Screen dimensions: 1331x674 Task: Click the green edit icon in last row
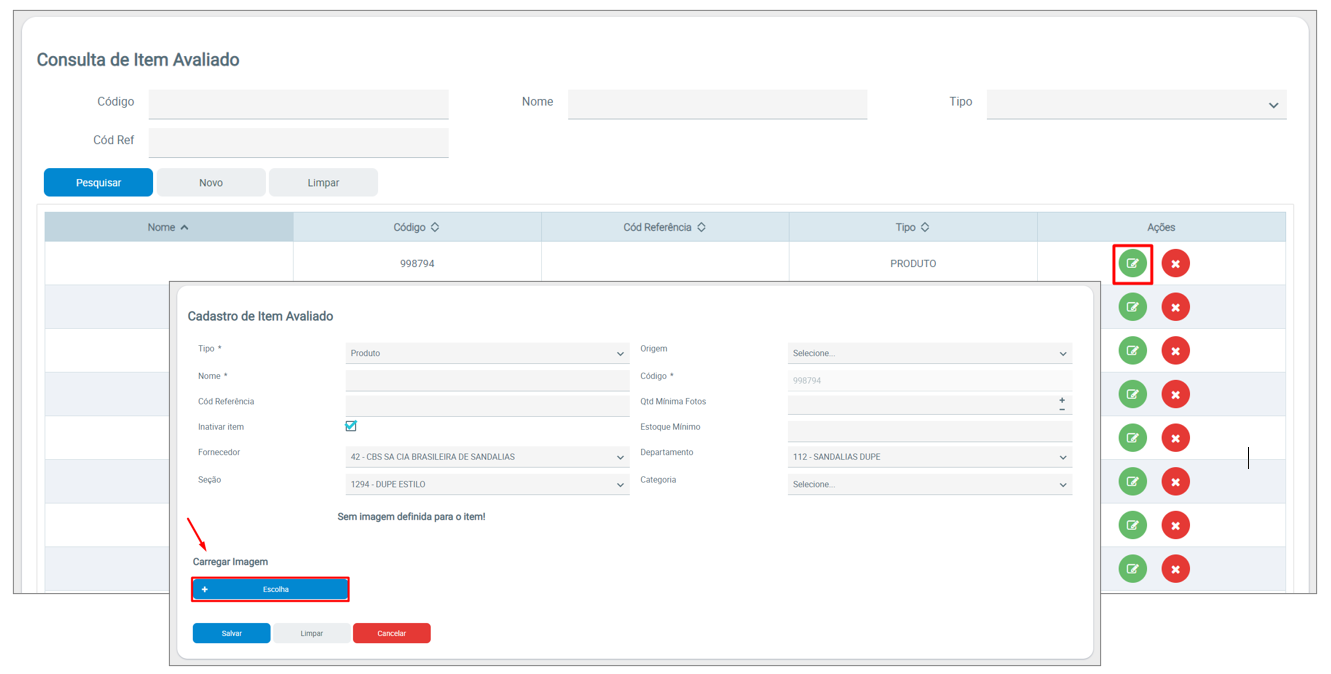point(1132,568)
